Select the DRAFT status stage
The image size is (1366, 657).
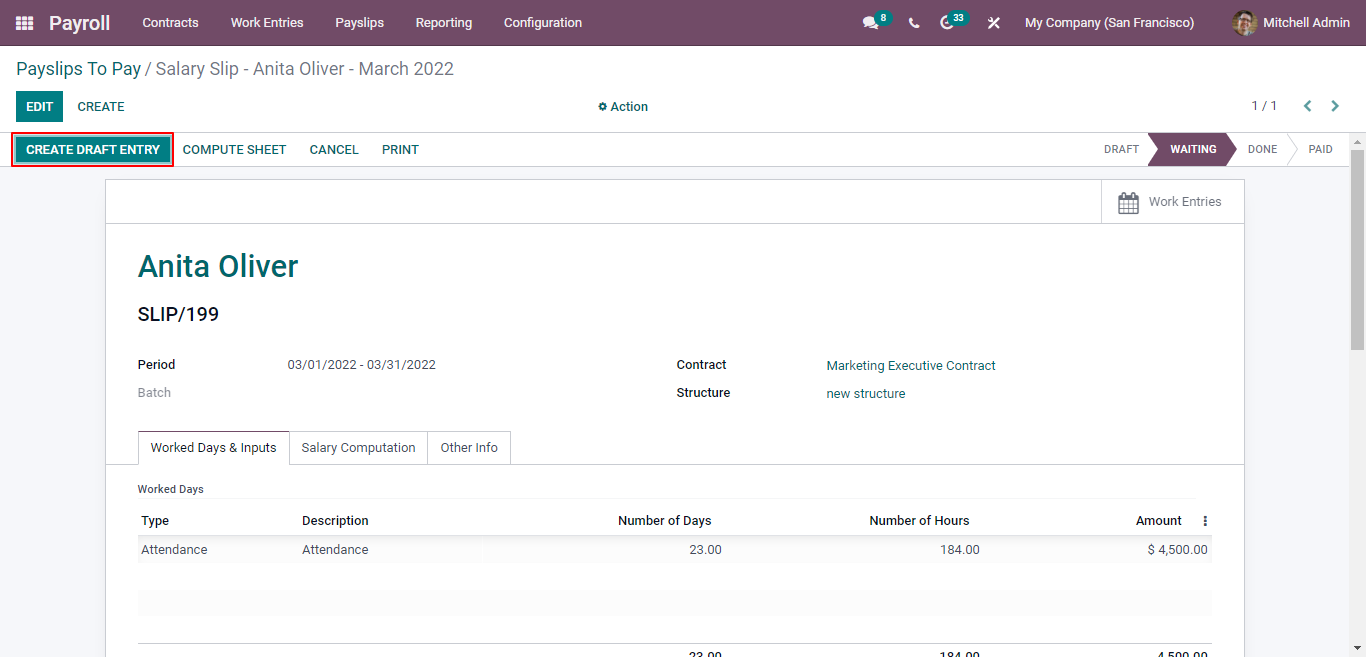(1121, 150)
